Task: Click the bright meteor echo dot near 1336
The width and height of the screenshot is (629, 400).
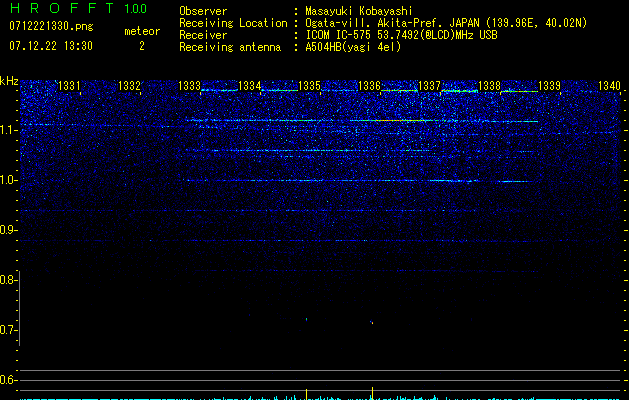Action: point(372,322)
